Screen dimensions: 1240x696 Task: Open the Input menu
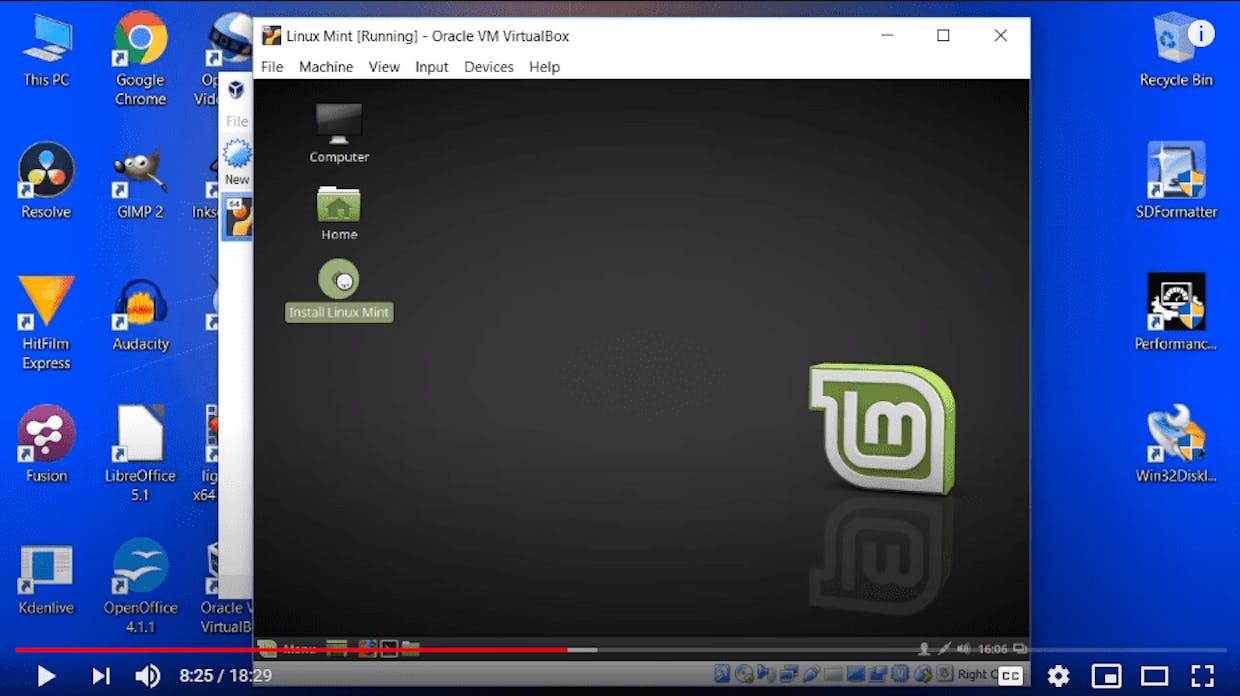tap(432, 67)
